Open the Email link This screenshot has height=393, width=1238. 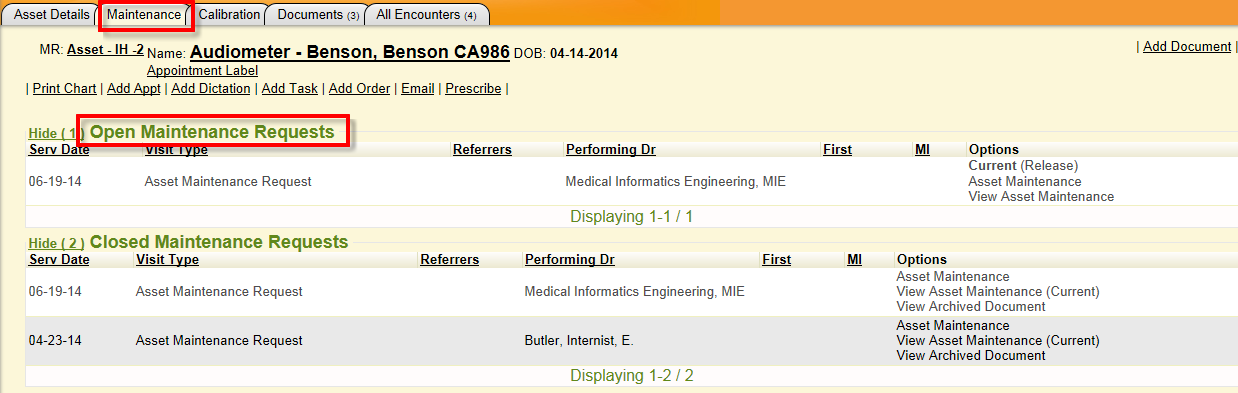point(418,88)
